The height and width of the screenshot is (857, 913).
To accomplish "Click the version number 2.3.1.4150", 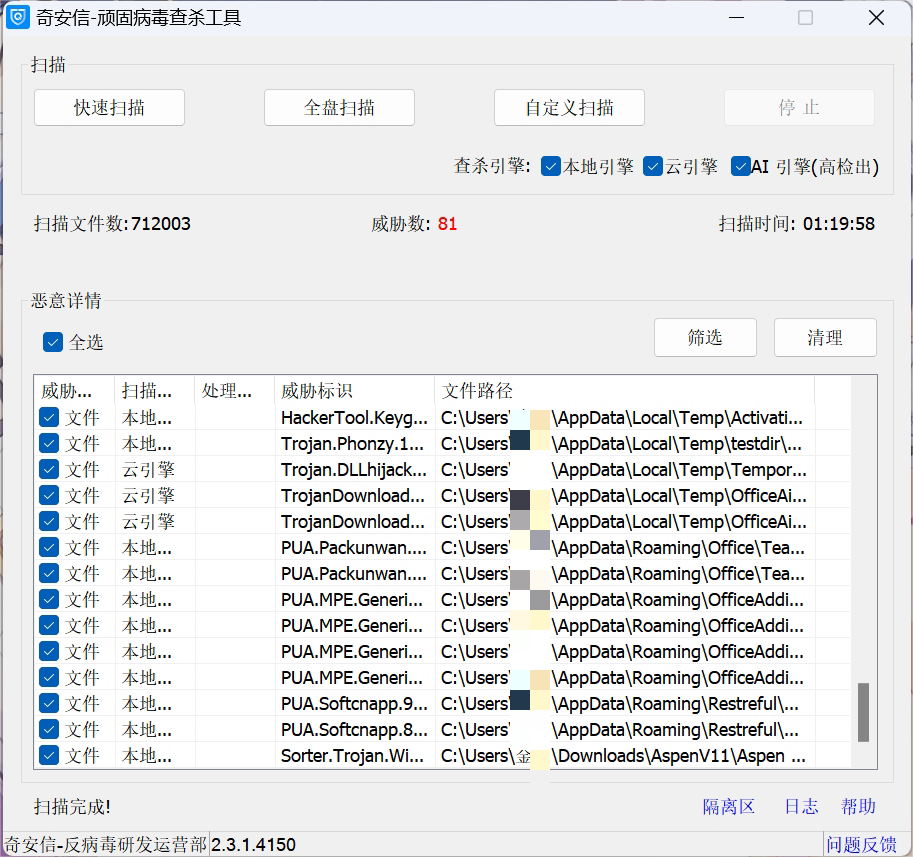I will coord(253,845).
